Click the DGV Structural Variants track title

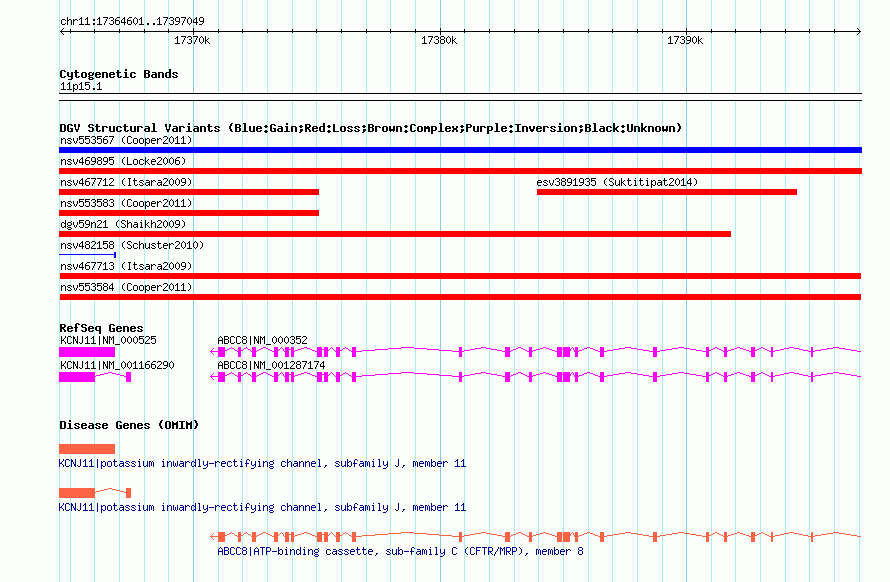371,128
